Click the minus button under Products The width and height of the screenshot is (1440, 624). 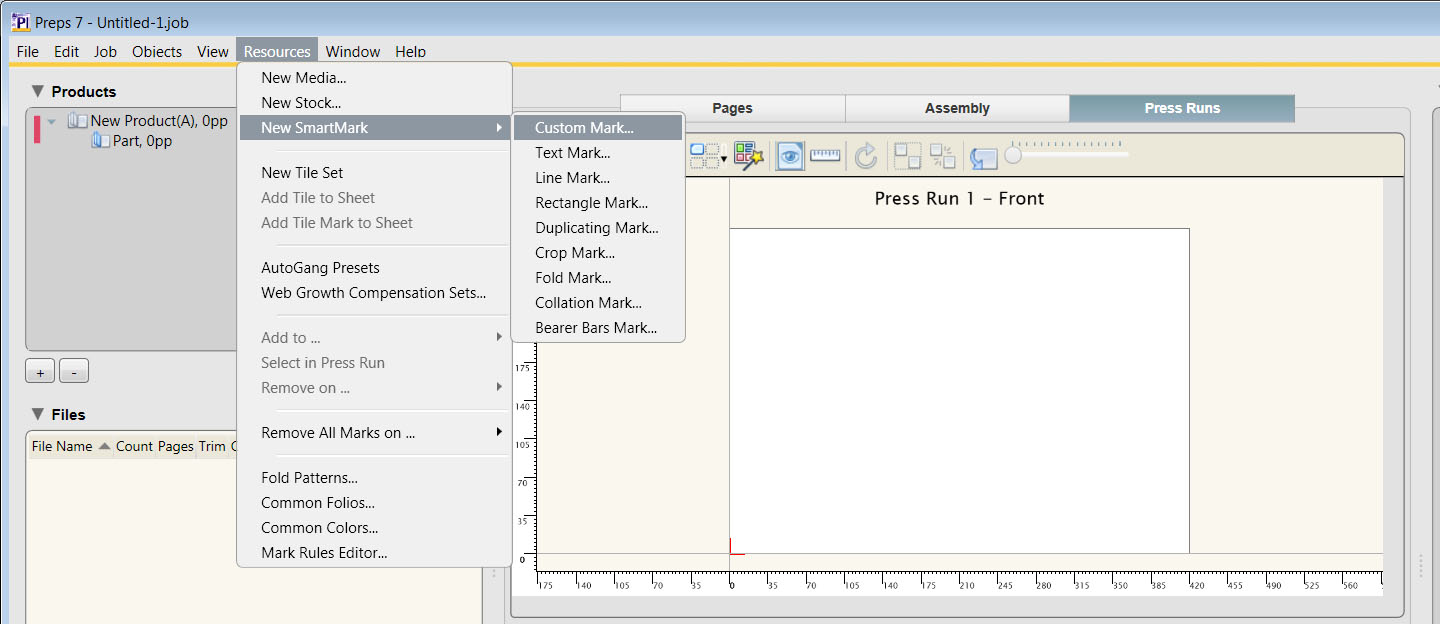[x=74, y=372]
